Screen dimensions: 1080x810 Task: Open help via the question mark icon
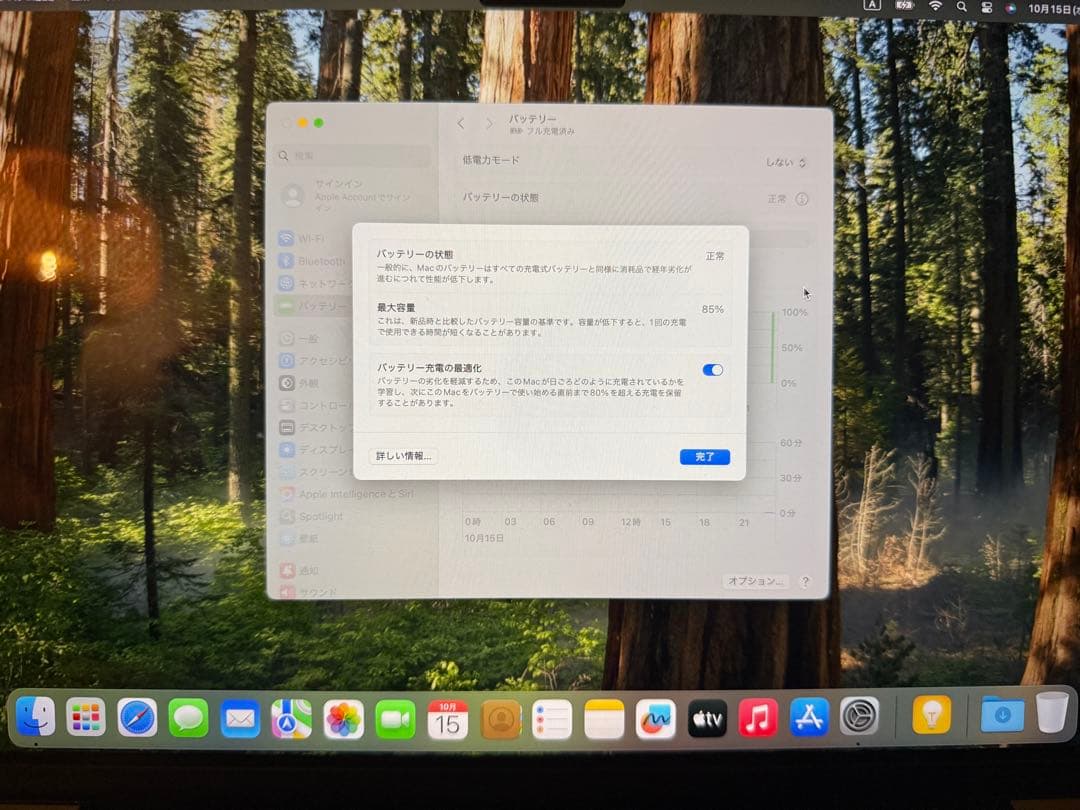(806, 582)
